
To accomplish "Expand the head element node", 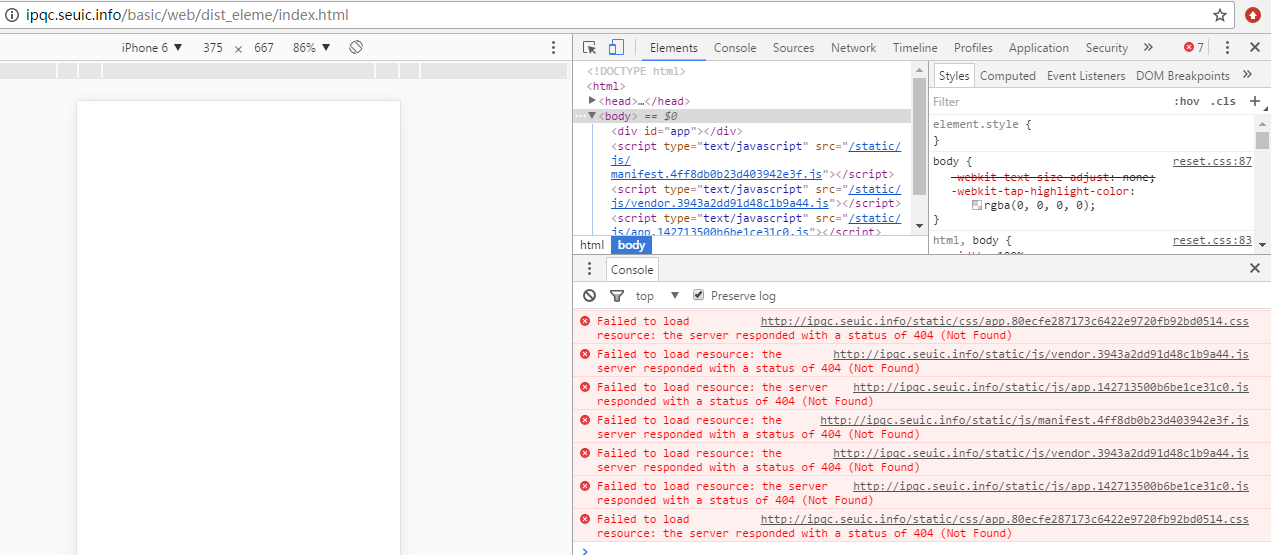I will (x=592, y=100).
